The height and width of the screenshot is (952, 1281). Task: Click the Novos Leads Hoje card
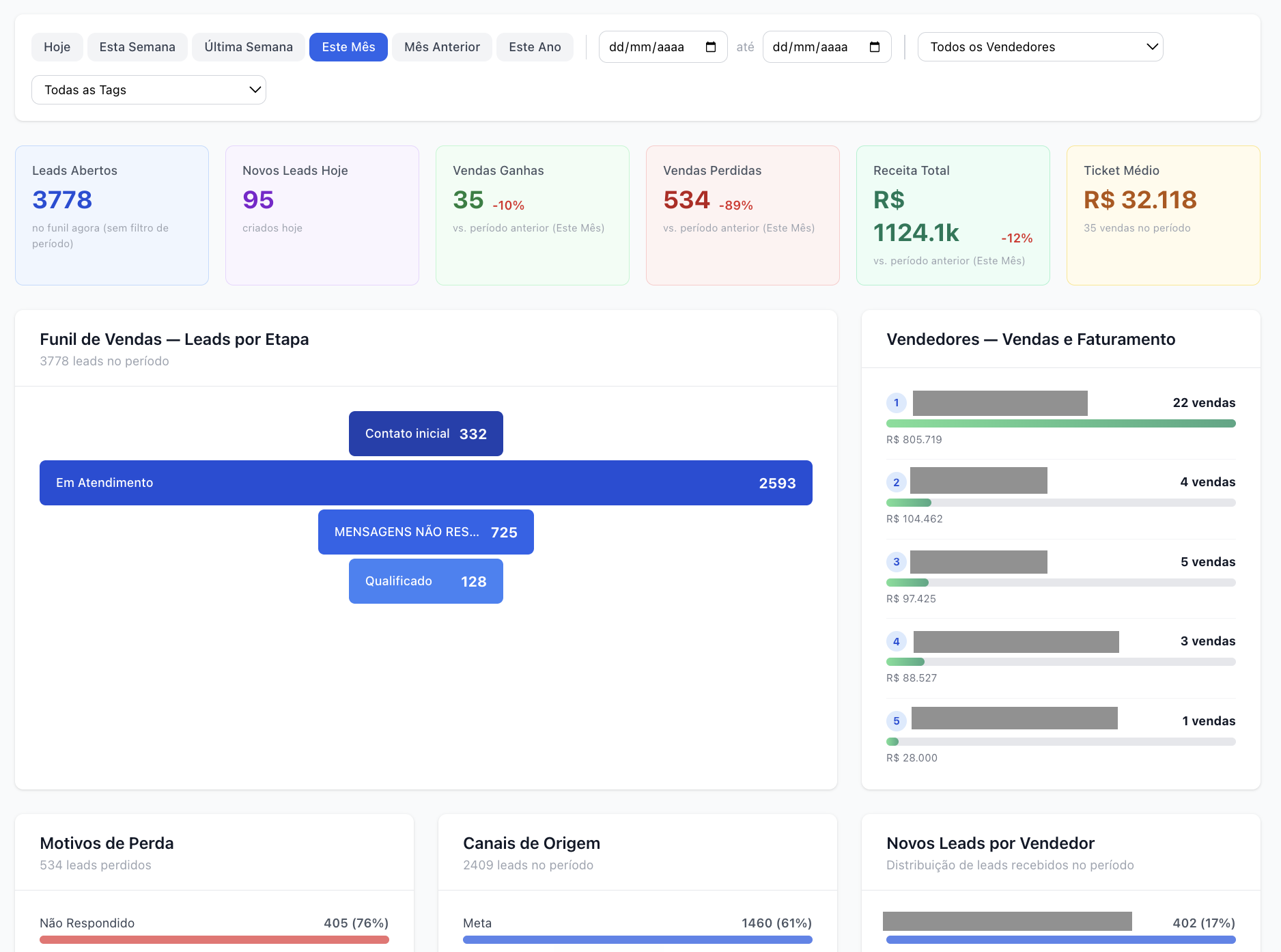tap(322, 215)
